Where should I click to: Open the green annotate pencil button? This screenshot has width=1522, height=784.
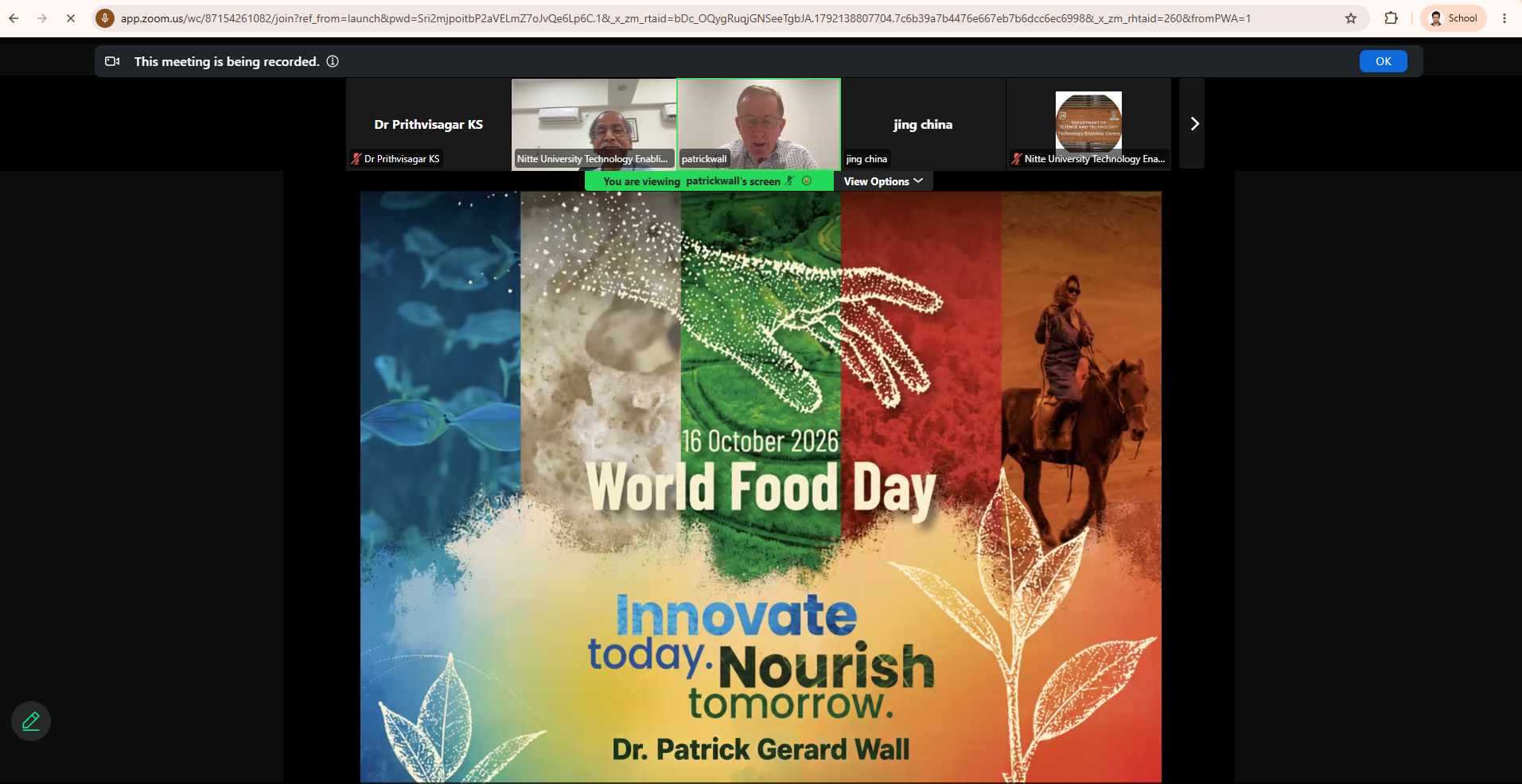(31, 721)
